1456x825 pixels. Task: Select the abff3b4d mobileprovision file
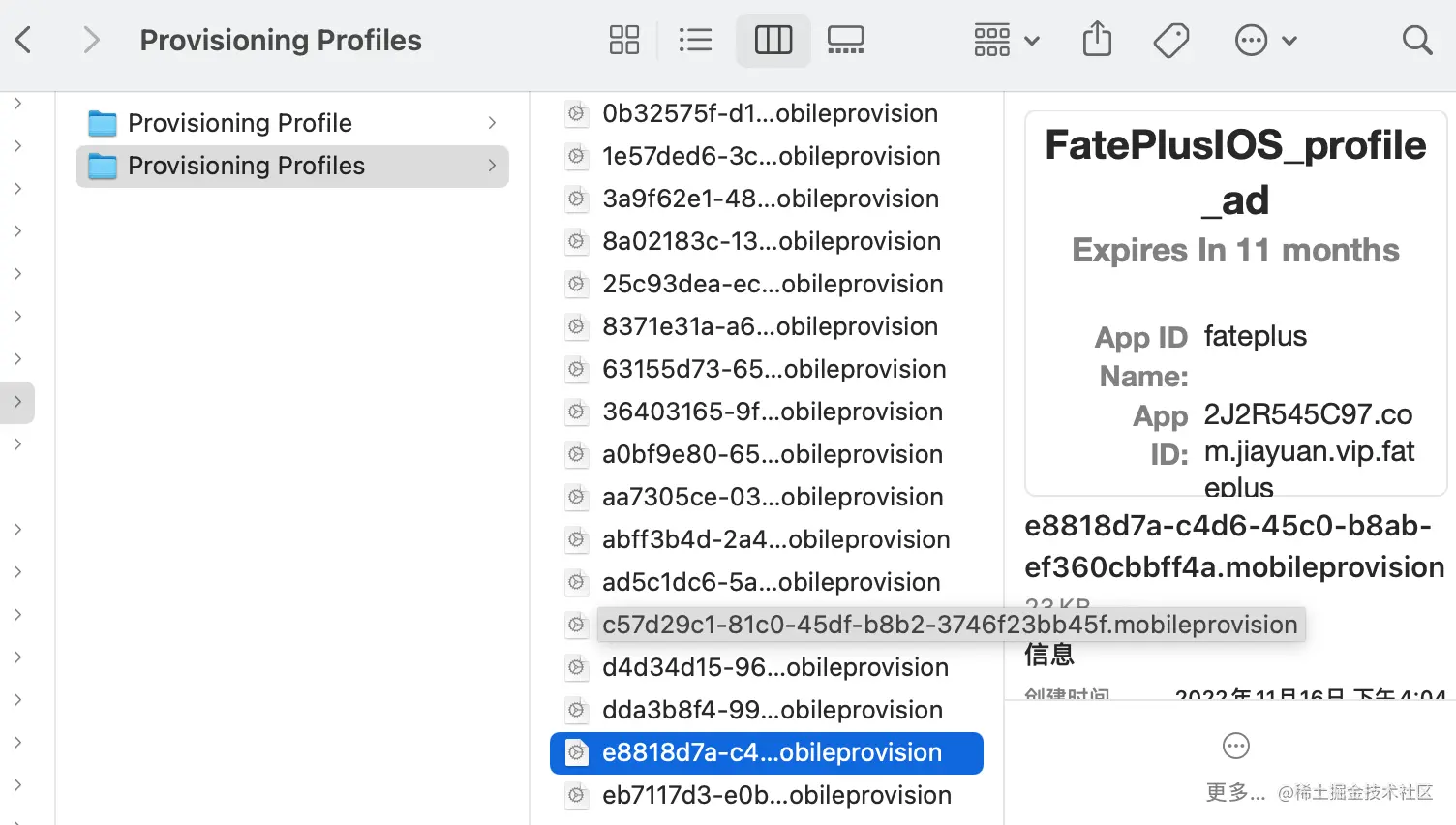coord(775,539)
